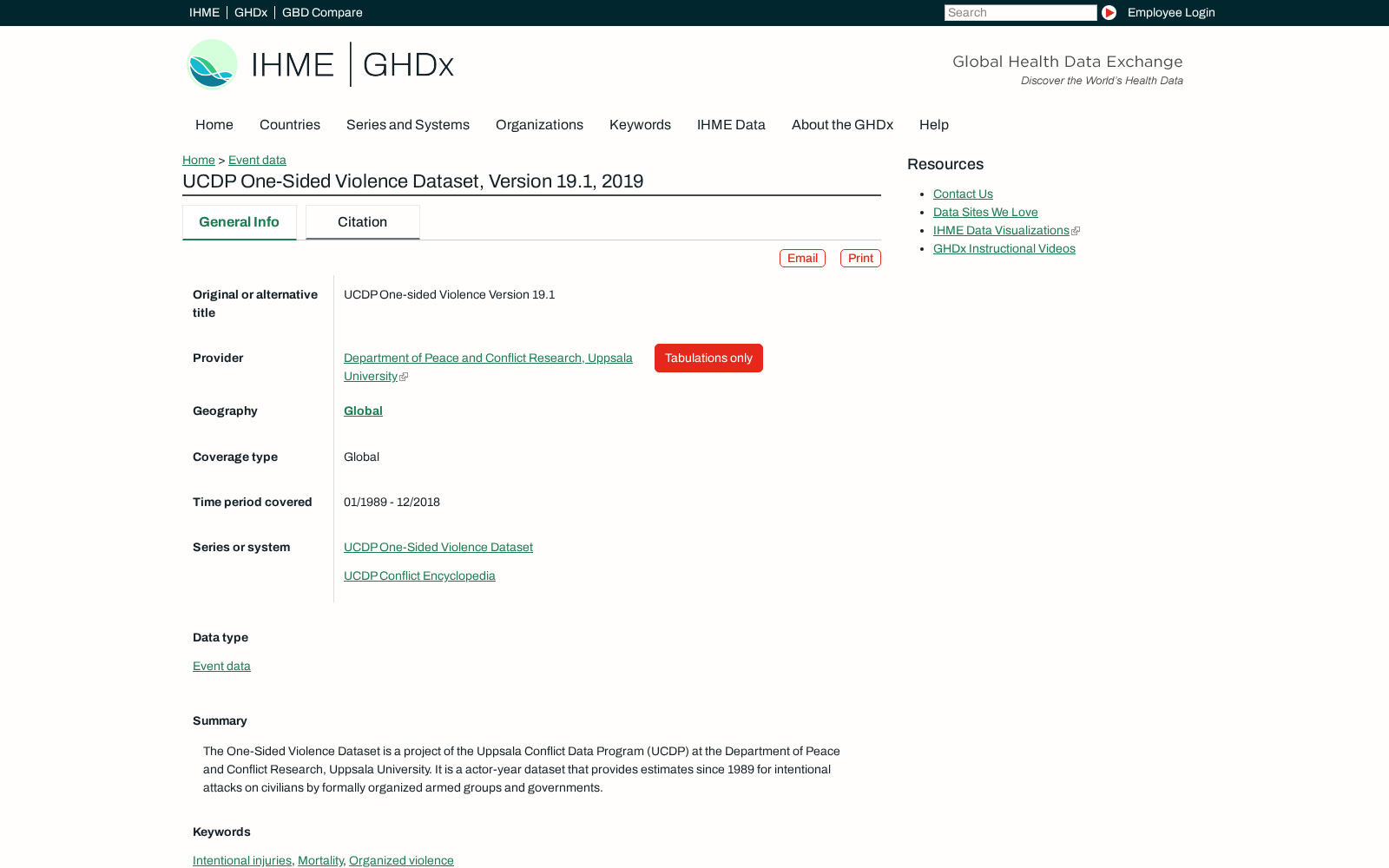Click the Print button
The width and height of the screenshot is (1389, 868).
[860, 258]
